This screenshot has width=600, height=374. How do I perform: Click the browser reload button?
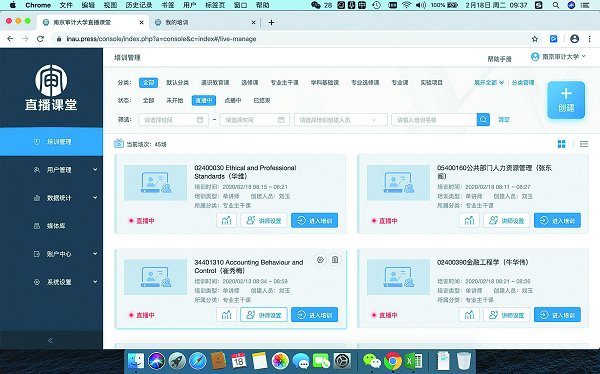40,39
